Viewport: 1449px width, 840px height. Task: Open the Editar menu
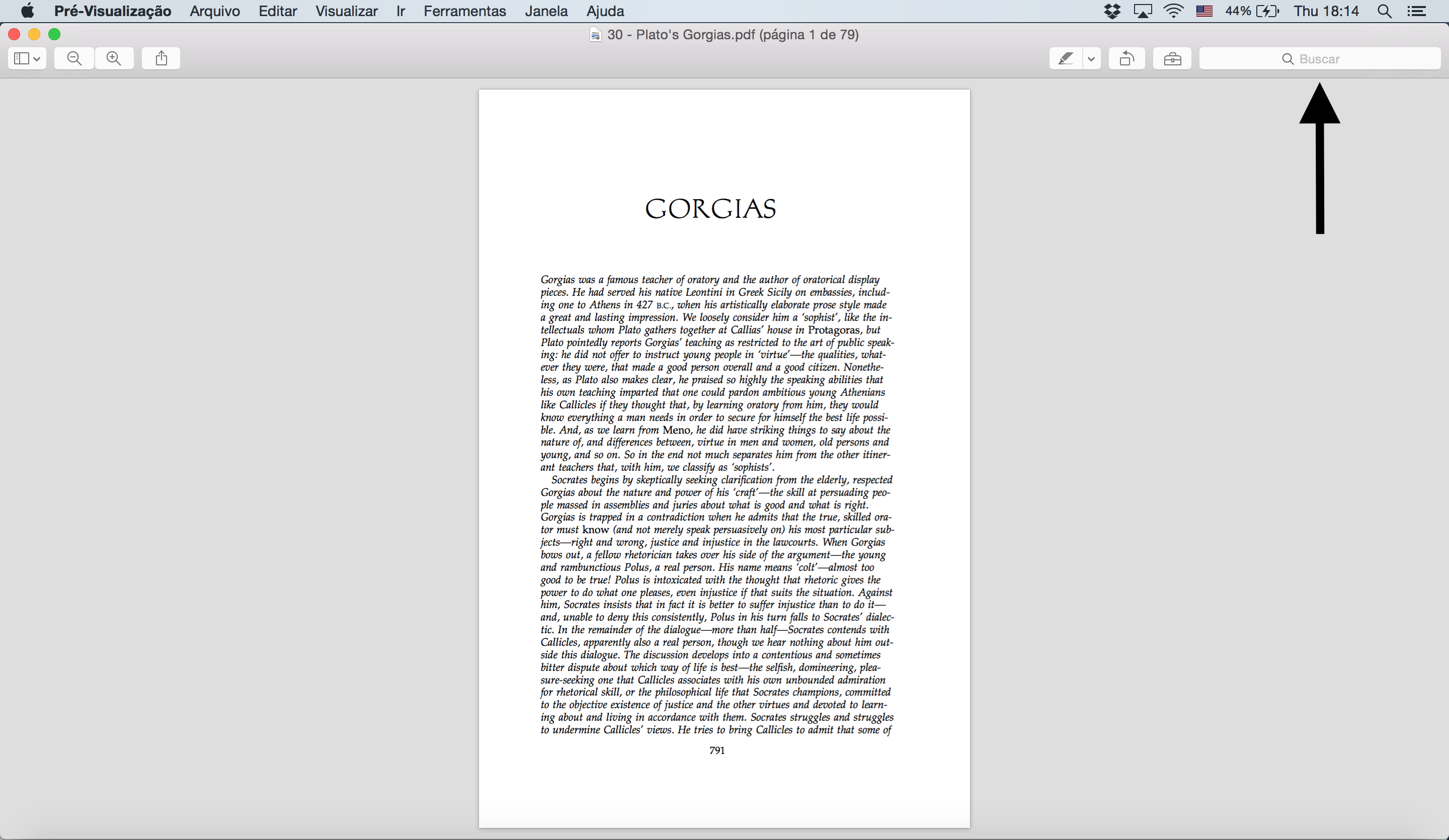(x=278, y=11)
